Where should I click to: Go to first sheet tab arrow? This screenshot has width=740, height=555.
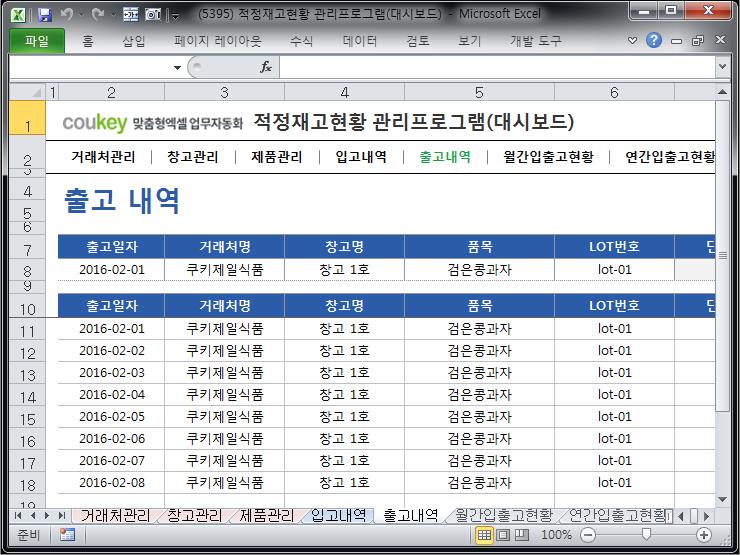18,515
